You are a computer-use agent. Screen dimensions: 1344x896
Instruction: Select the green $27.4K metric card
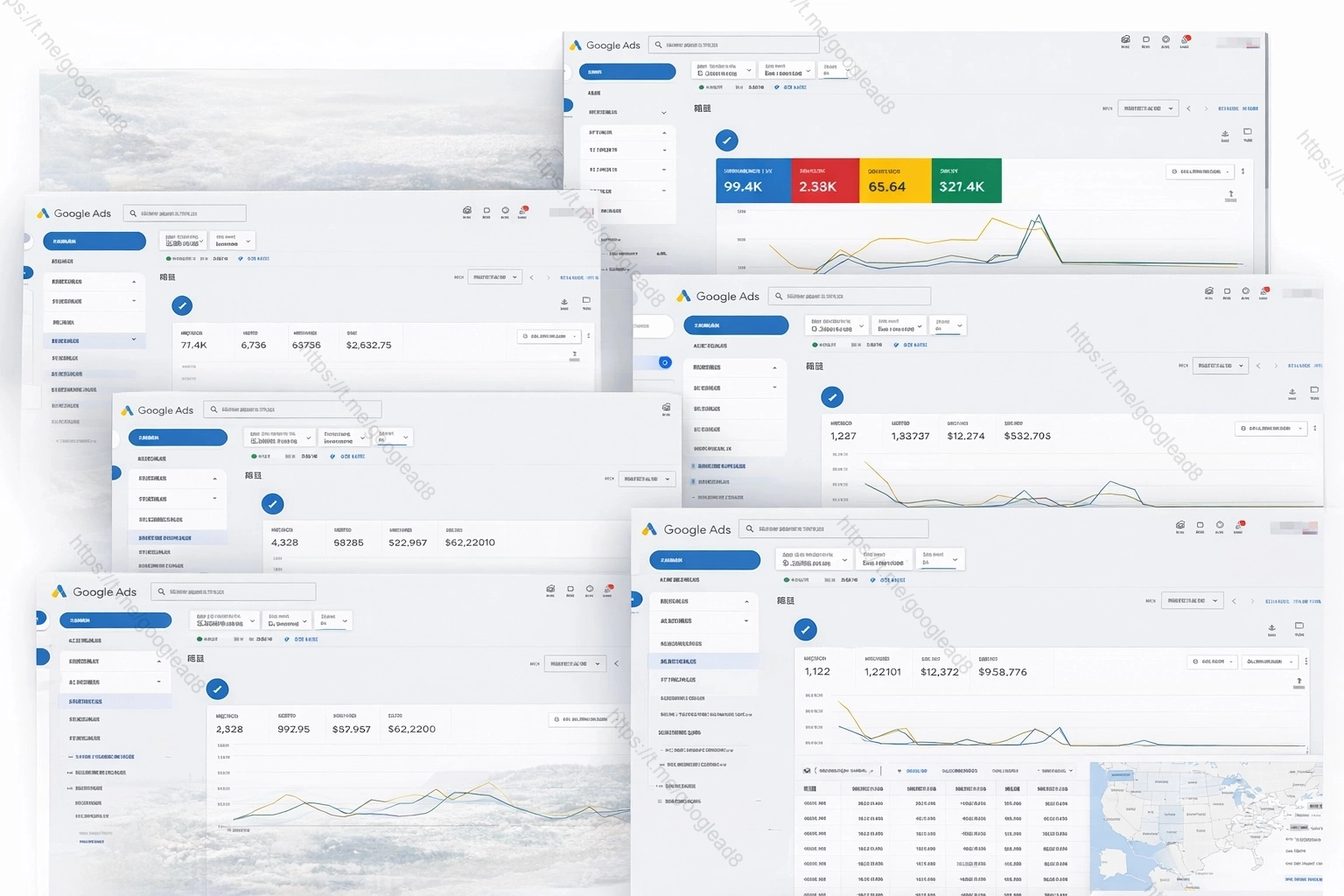pos(967,180)
